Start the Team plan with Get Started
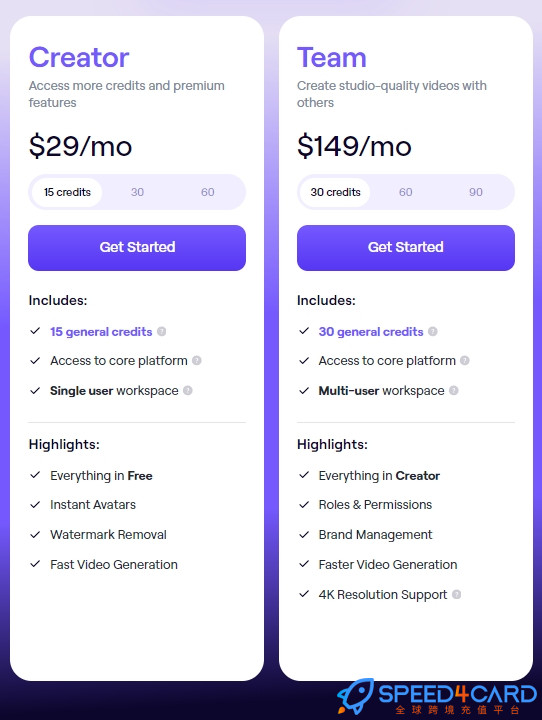This screenshot has height=720, width=542. point(406,248)
